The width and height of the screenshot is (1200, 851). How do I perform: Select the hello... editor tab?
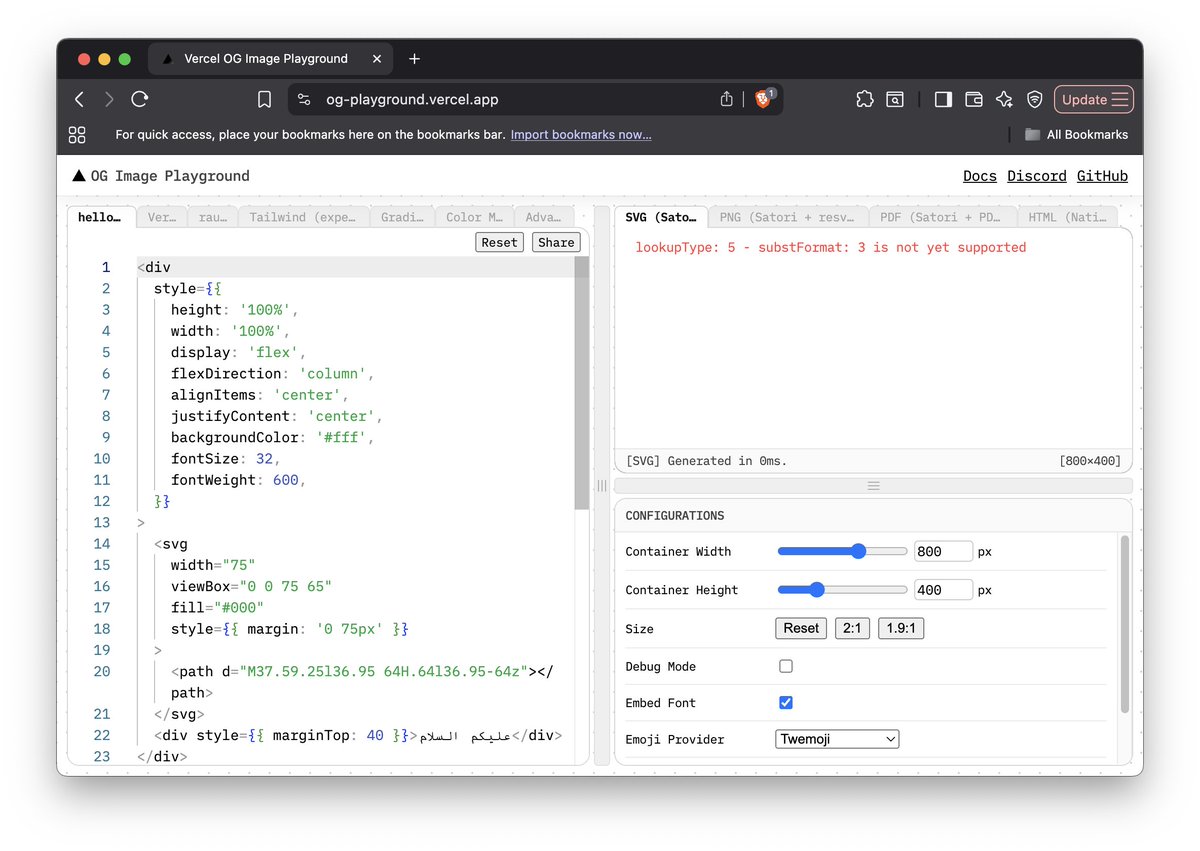[100, 217]
